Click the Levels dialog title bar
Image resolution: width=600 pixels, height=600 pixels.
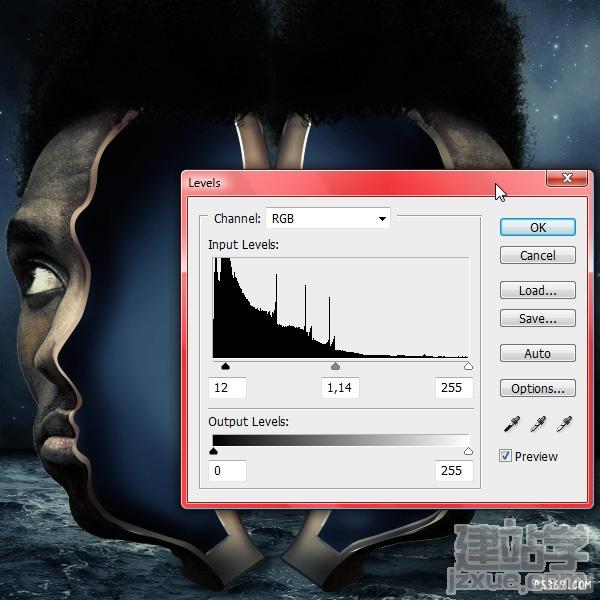tap(364, 183)
